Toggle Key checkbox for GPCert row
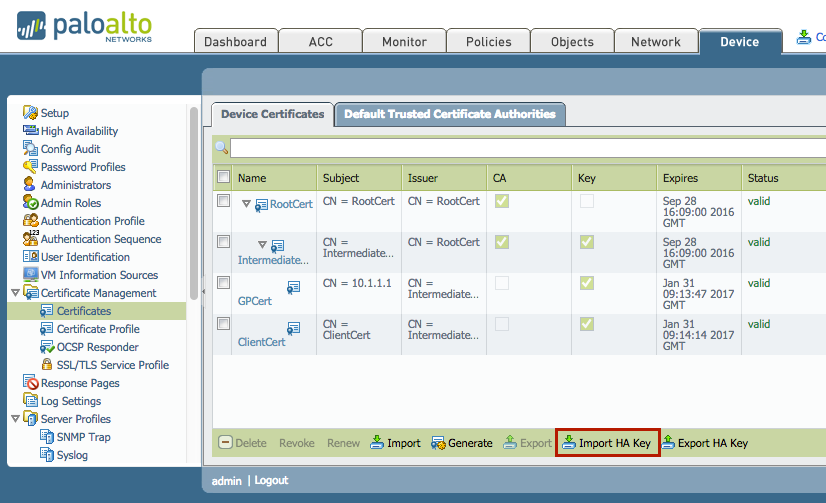 pyautogui.click(x=587, y=283)
